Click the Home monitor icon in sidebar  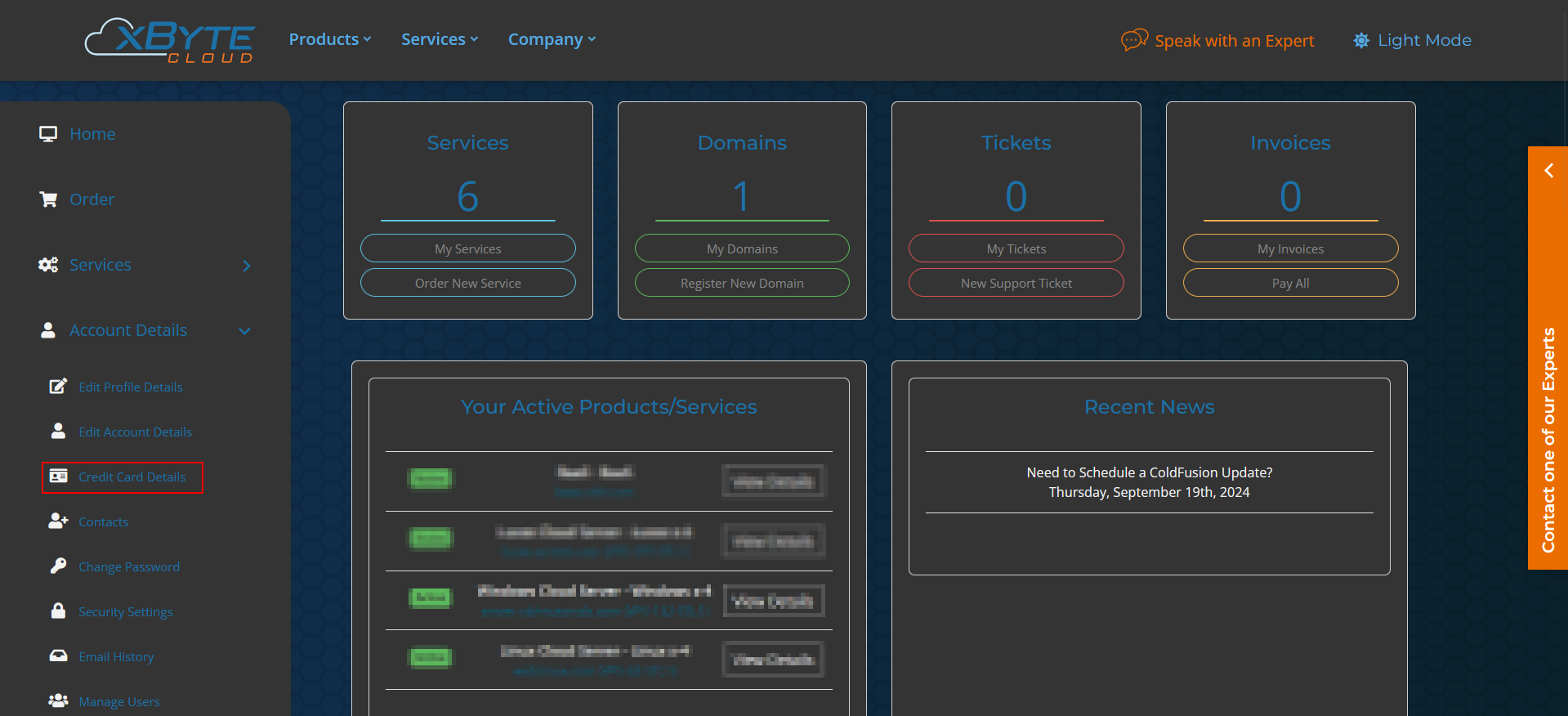[48, 134]
